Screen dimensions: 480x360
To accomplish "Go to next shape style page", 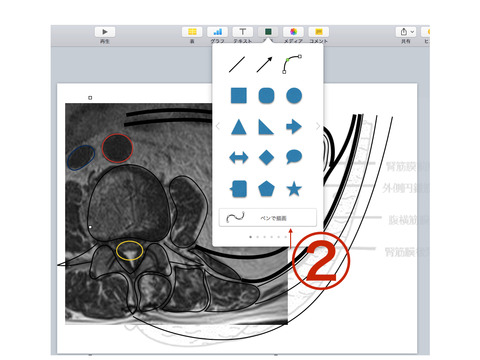I will [318, 126].
